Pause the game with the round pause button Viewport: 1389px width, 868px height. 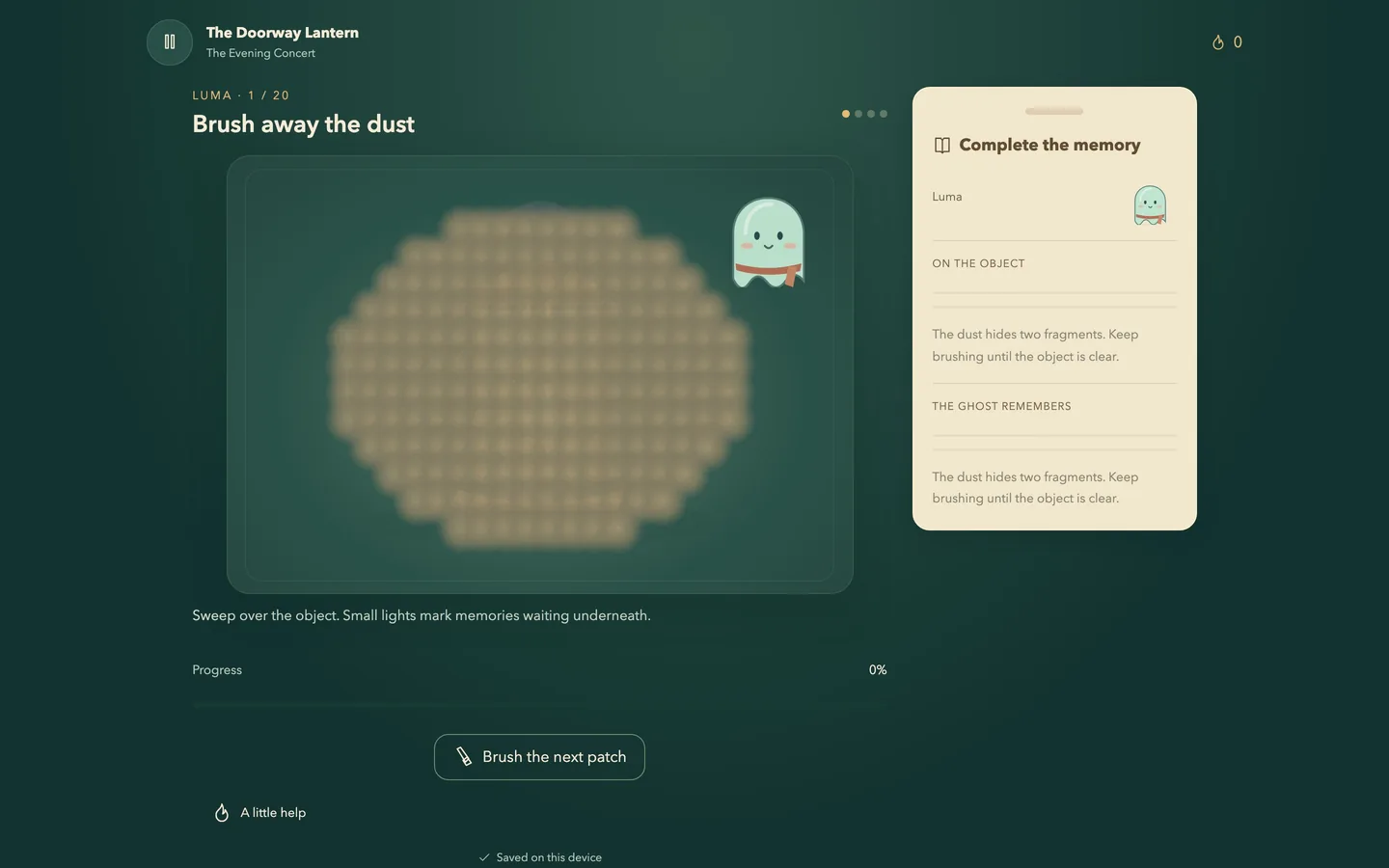pyautogui.click(x=170, y=42)
